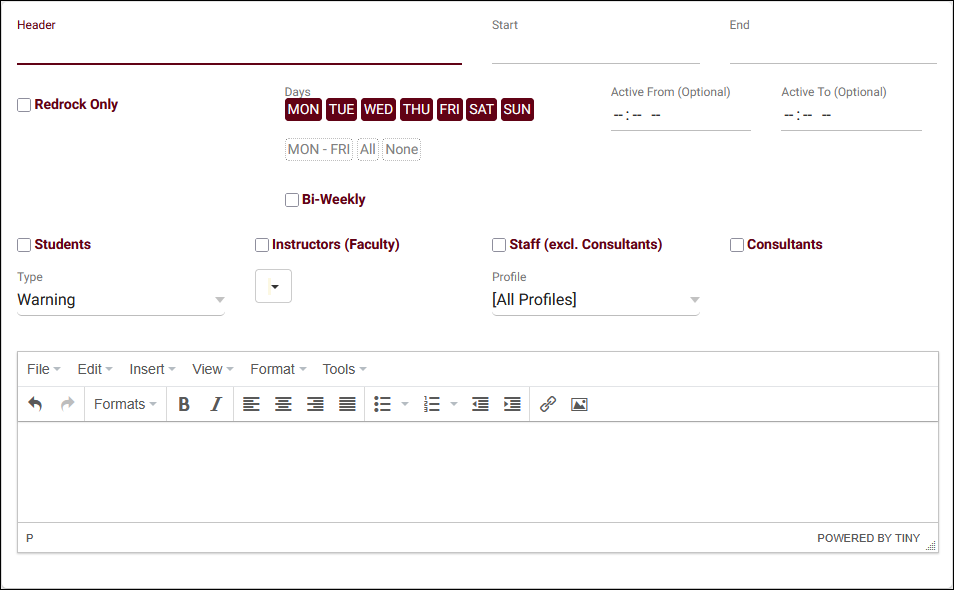
Task: Click the Undo icon in editor toolbar
Action: click(35, 404)
